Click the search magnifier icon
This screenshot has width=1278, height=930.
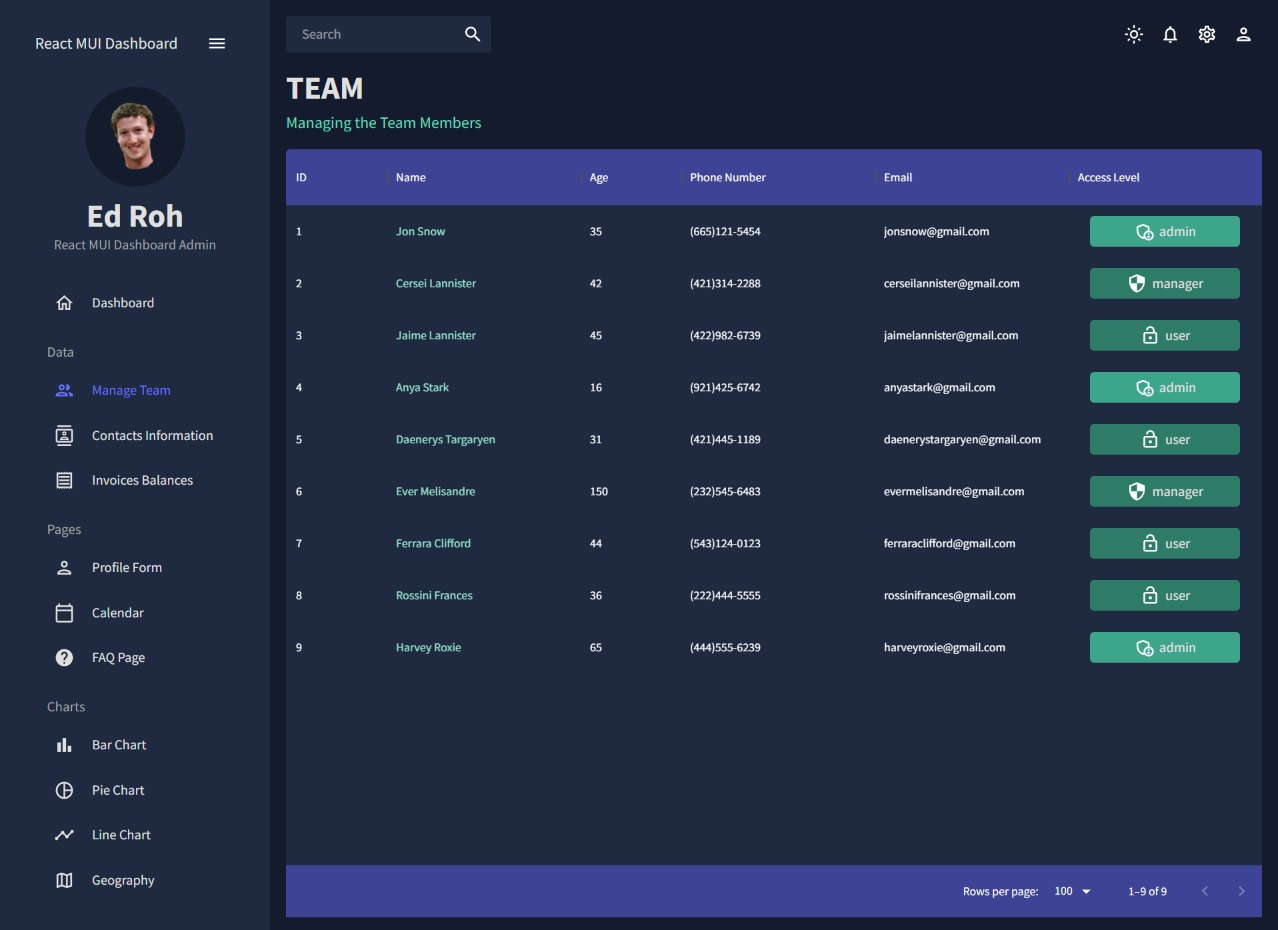point(471,34)
